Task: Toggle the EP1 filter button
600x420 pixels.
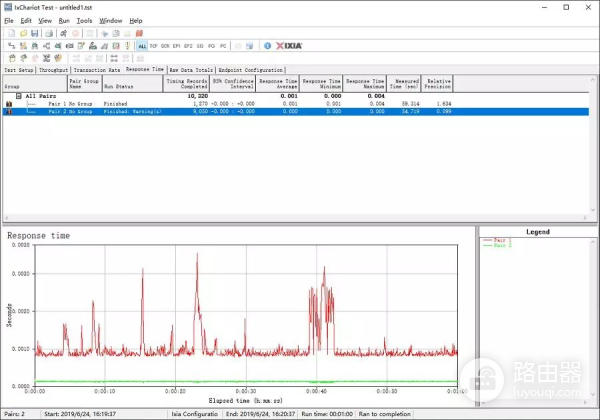Action: (176, 46)
